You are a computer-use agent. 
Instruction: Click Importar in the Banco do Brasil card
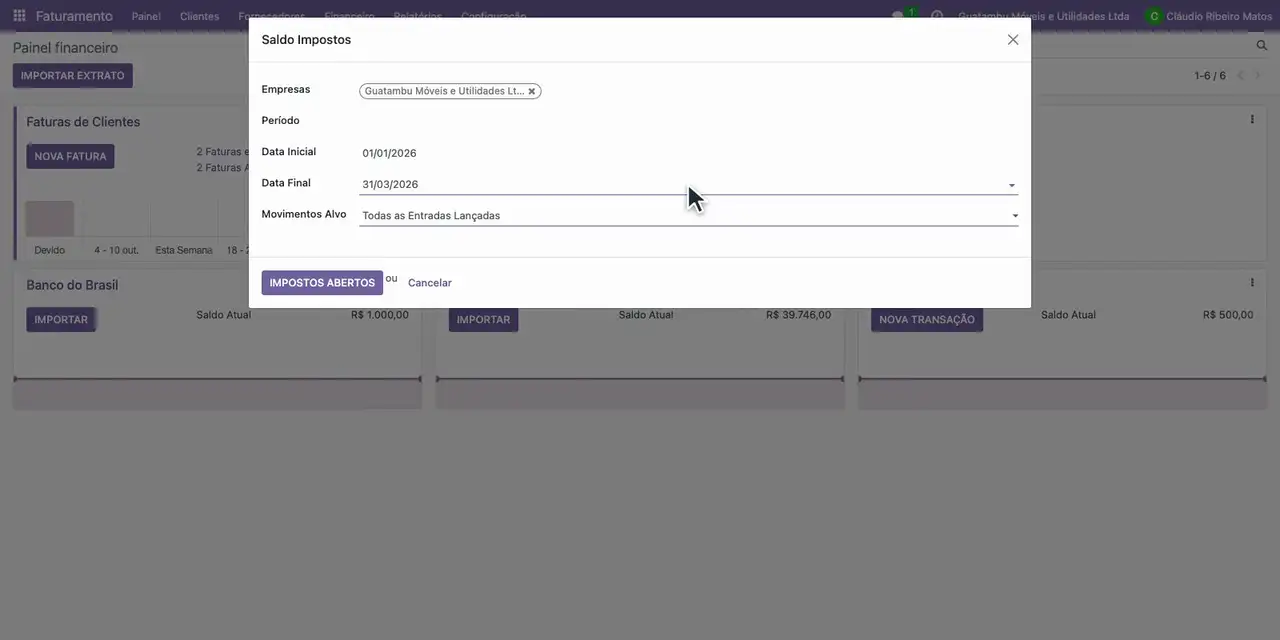61,320
